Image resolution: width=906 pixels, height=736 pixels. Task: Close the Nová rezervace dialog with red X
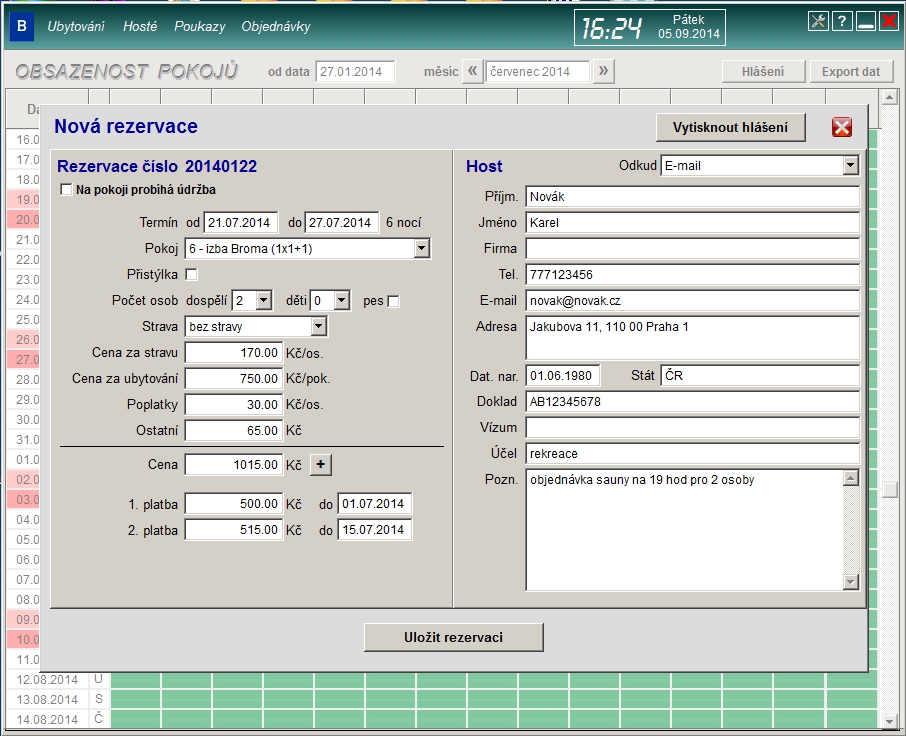point(842,127)
